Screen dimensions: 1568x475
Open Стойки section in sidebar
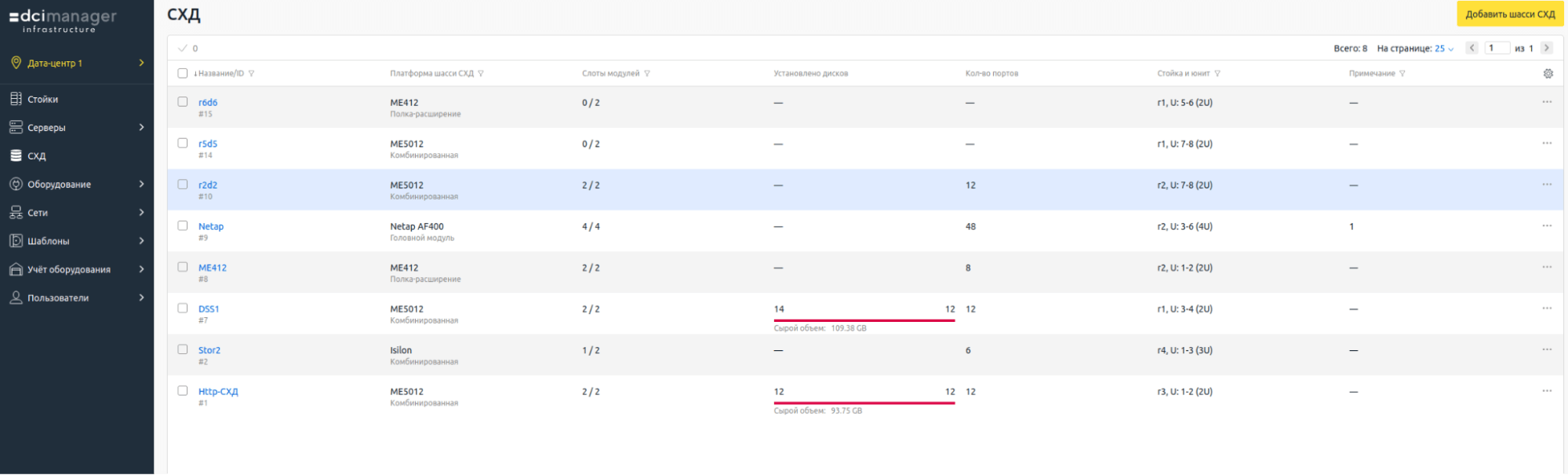coord(43,99)
